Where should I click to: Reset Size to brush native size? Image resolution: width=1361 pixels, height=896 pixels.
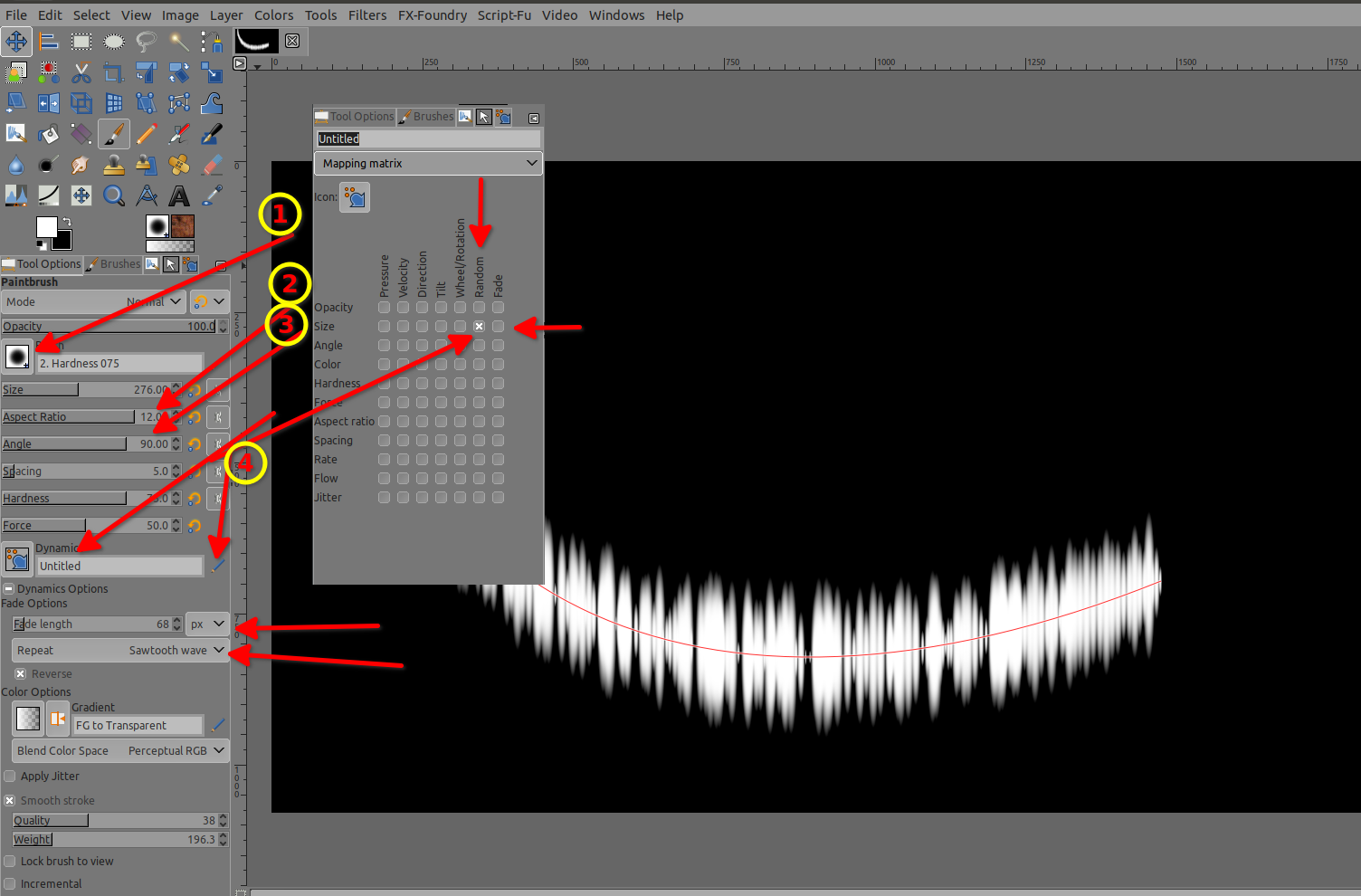tap(195, 390)
